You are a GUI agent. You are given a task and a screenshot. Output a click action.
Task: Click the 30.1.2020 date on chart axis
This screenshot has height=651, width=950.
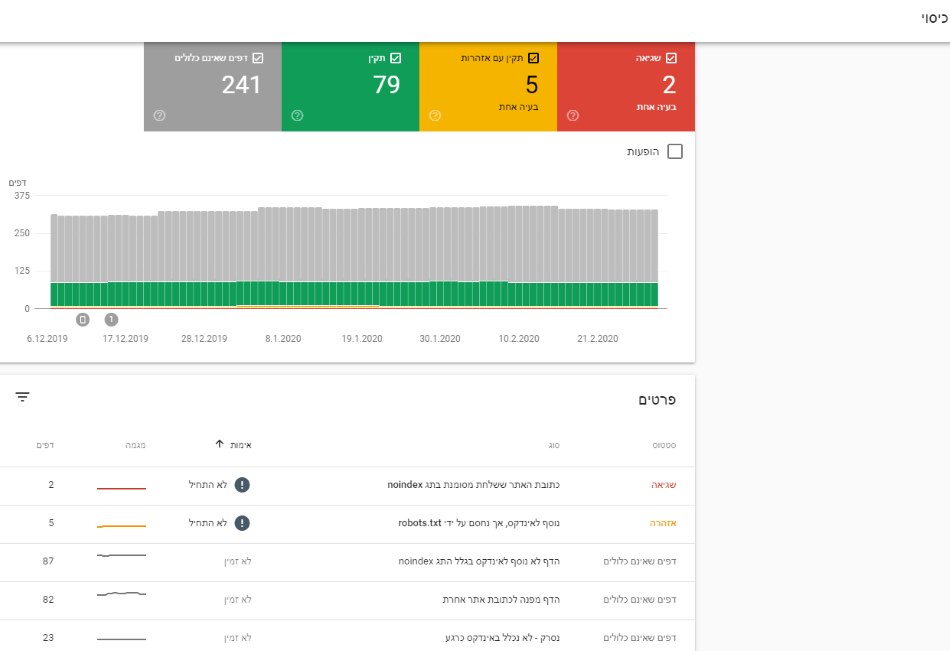(x=440, y=339)
